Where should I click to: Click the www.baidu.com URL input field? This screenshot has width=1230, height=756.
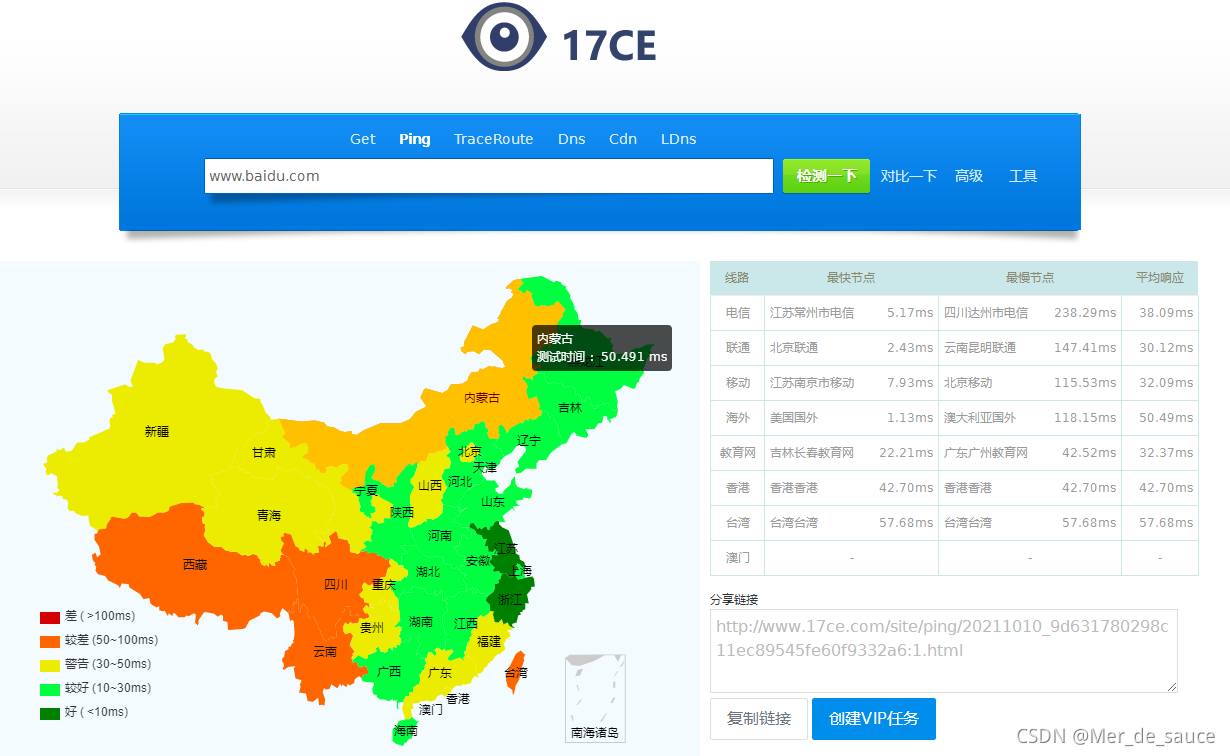tap(489, 176)
